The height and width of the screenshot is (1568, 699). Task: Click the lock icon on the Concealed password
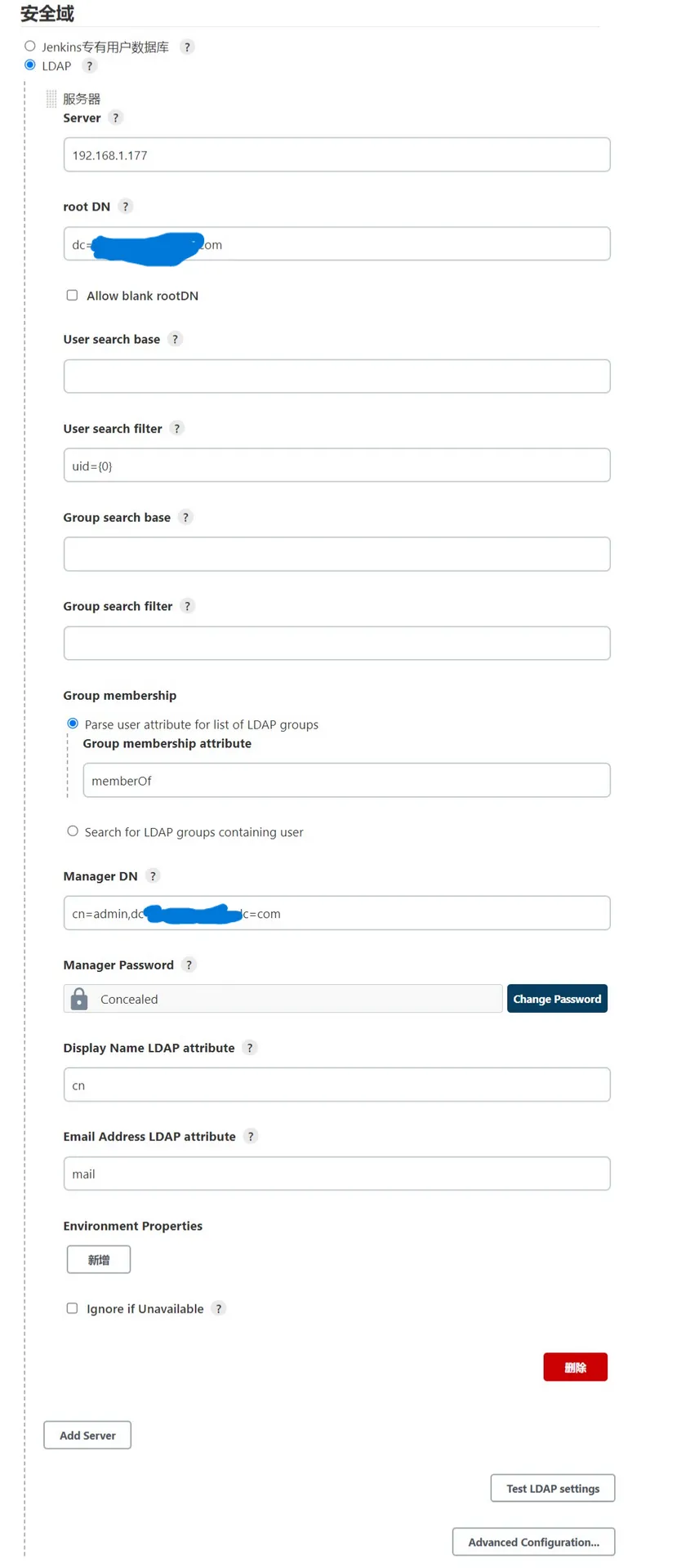tap(78, 998)
